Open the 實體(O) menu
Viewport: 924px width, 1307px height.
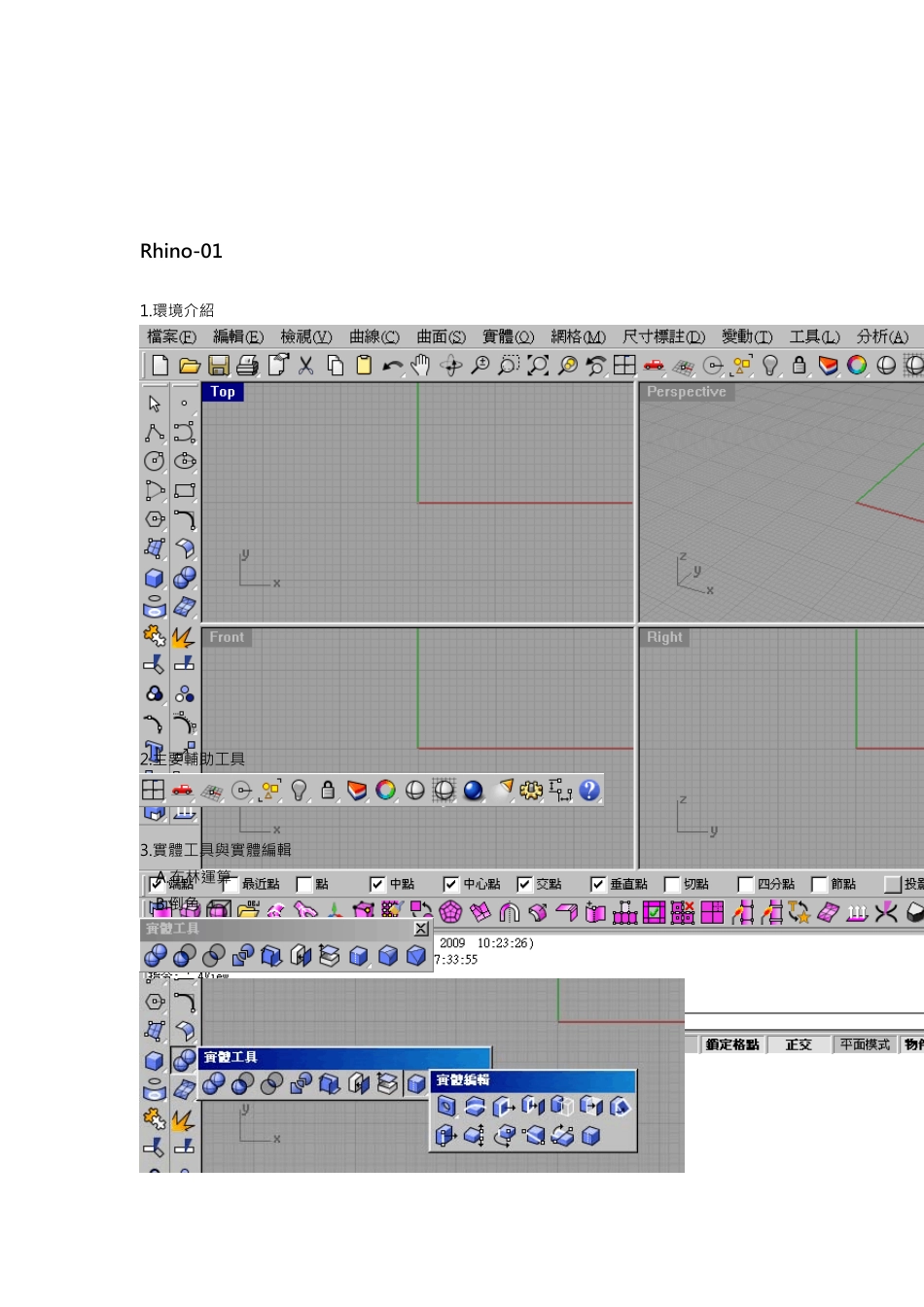pos(509,336)
